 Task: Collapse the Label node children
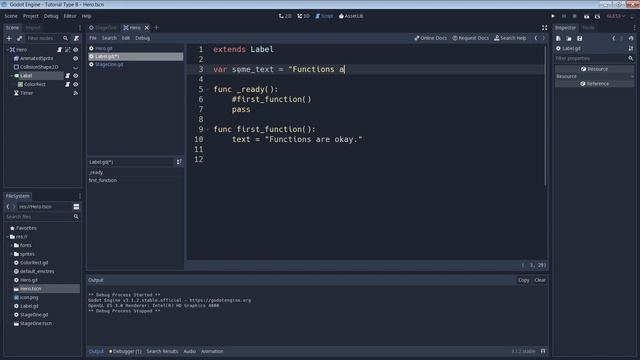point(12,76)
